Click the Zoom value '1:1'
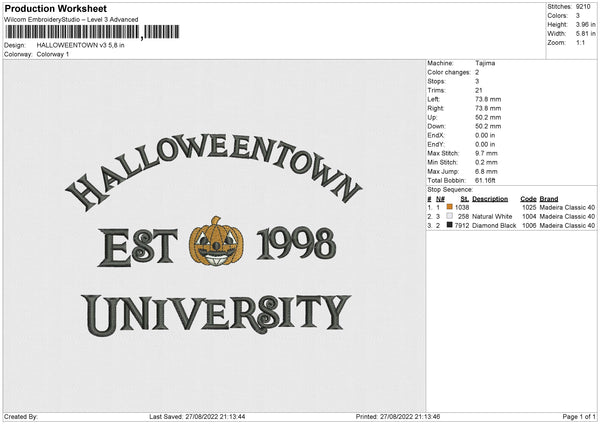600x424 pixels. point(580,42)
